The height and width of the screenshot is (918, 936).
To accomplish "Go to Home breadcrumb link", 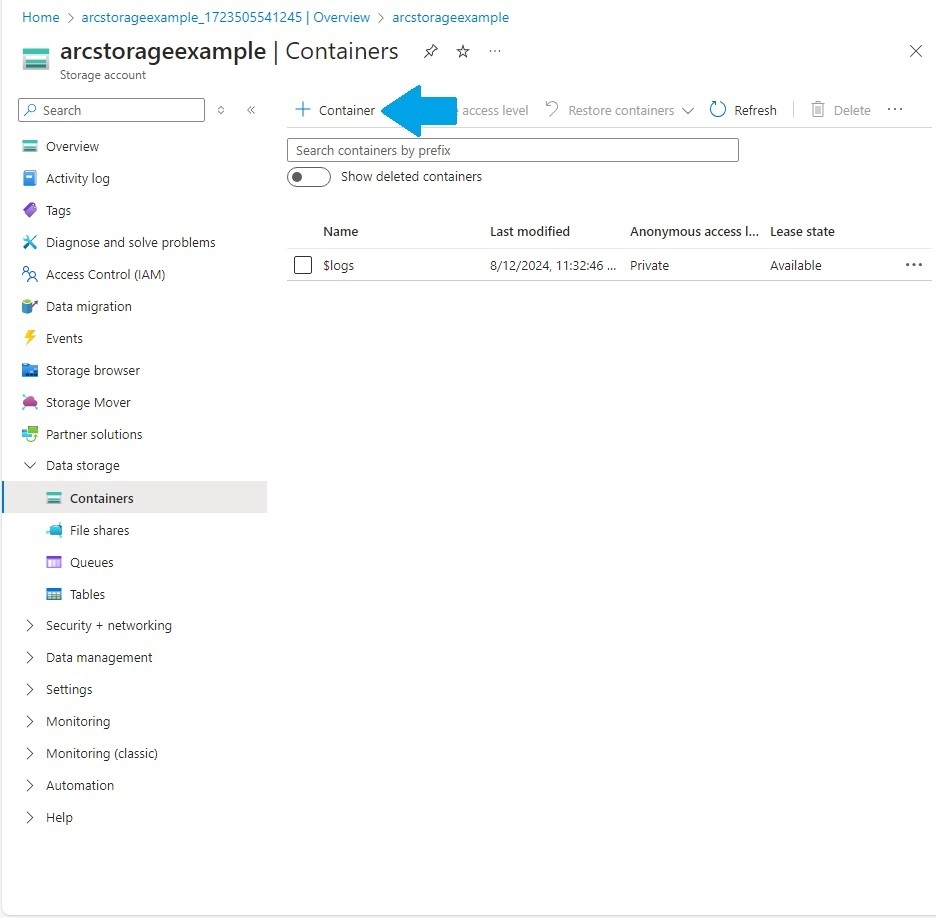I will click(41, 17).
